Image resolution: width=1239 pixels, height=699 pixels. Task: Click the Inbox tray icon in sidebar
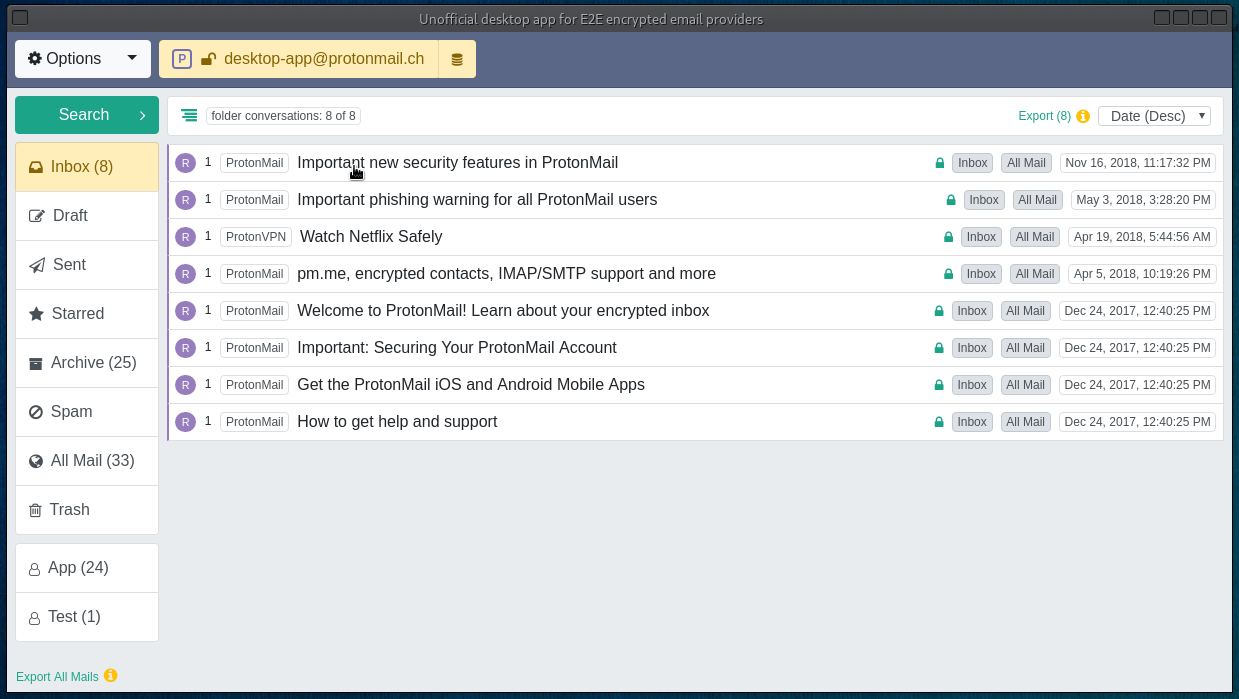(x=36, y=167)
